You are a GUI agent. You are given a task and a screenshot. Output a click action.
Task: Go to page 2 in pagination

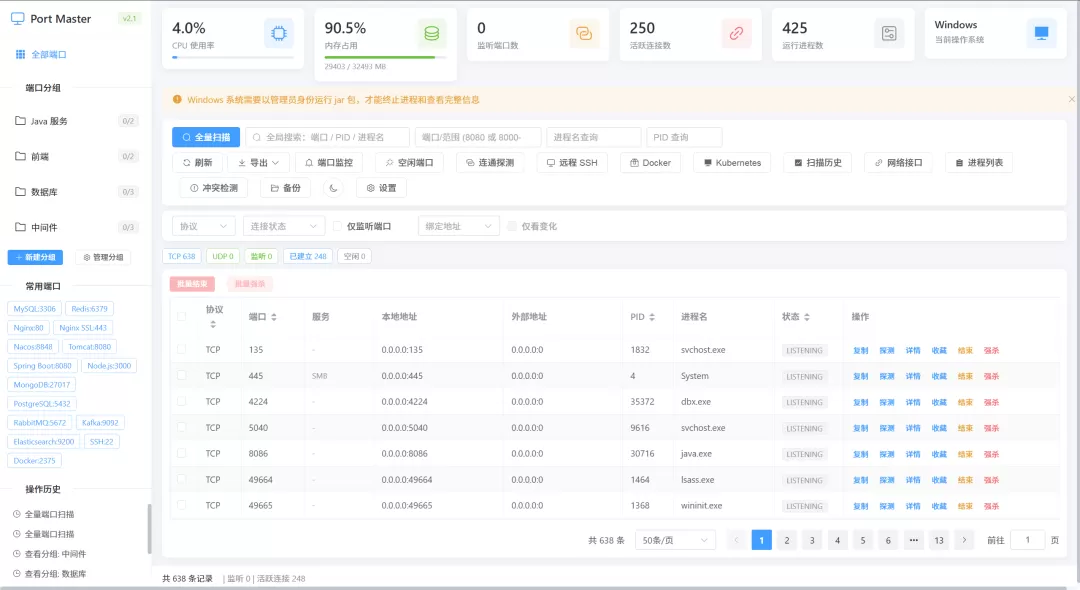coord(787,540)
